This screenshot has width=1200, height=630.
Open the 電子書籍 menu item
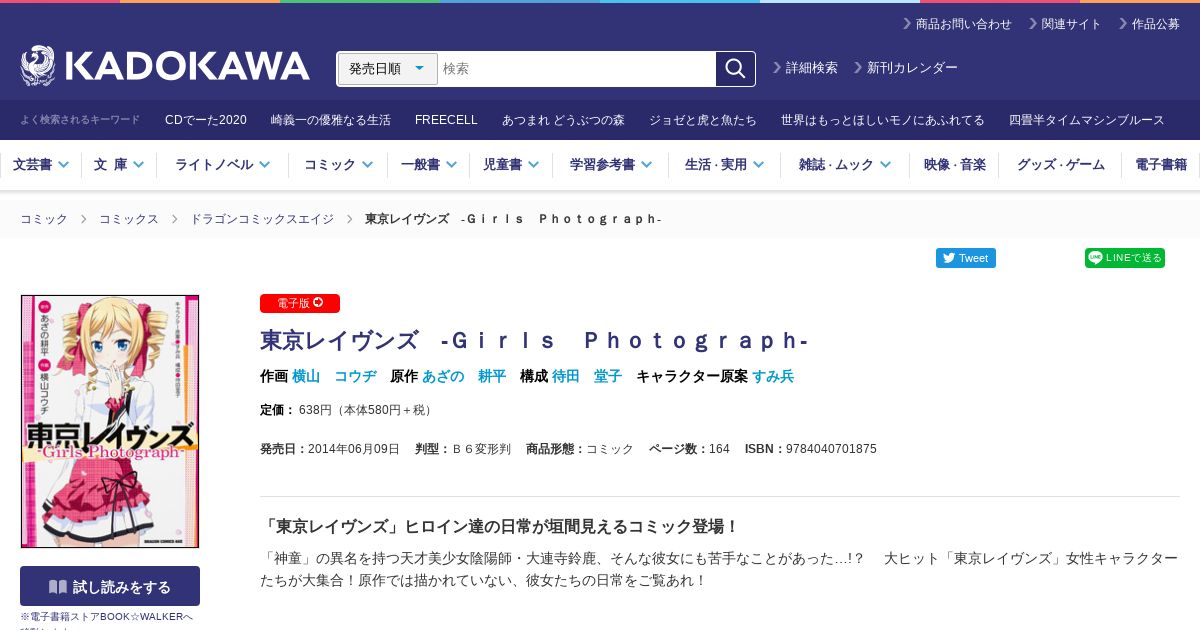(x=1161, y=165)
